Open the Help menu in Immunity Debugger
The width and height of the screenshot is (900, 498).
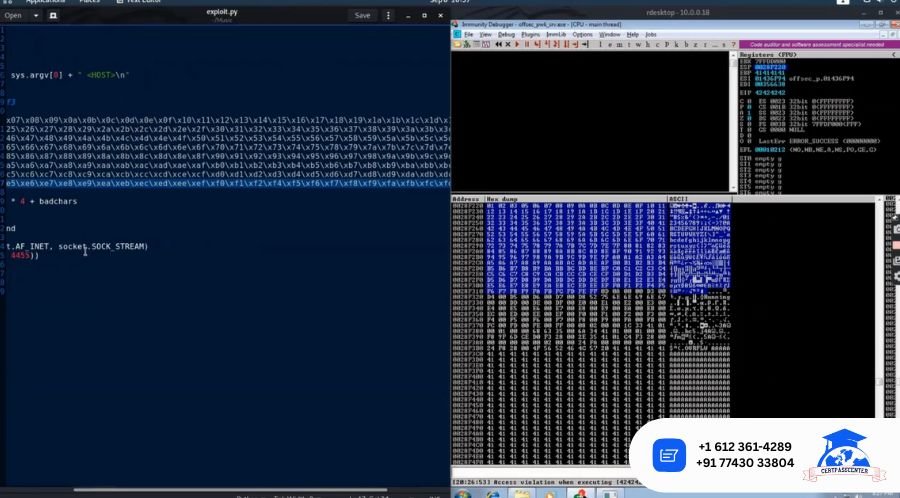tap(633, 34)
